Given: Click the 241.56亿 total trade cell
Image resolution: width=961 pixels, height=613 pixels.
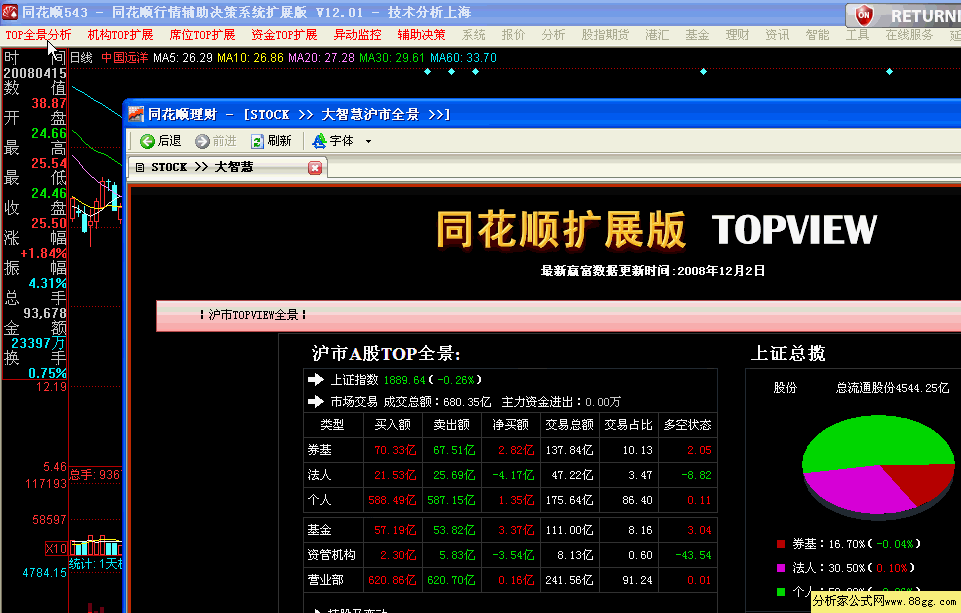Looking at the screenshot, I should tap(569, 580).
